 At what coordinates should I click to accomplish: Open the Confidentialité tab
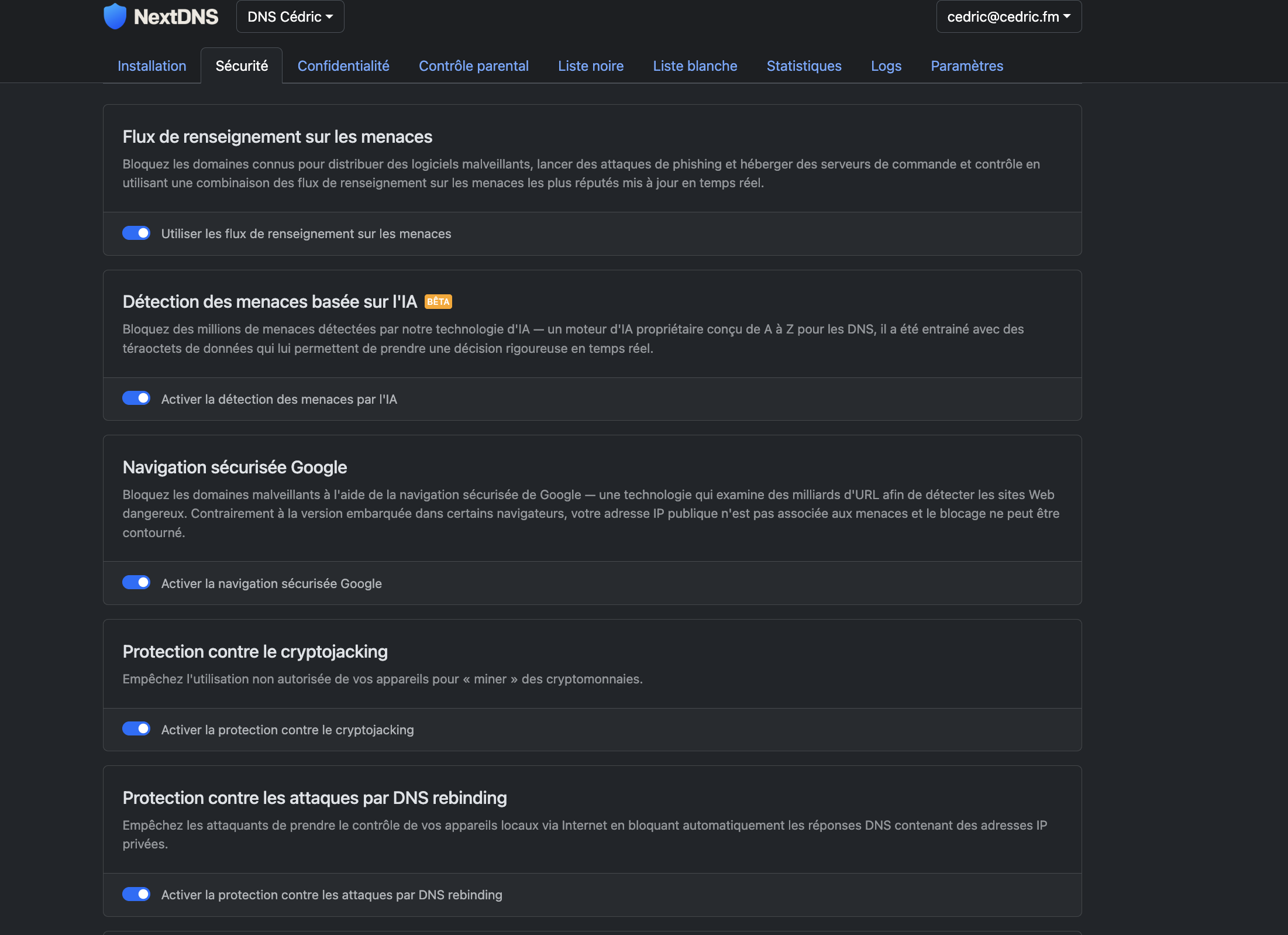click(343, 66)
